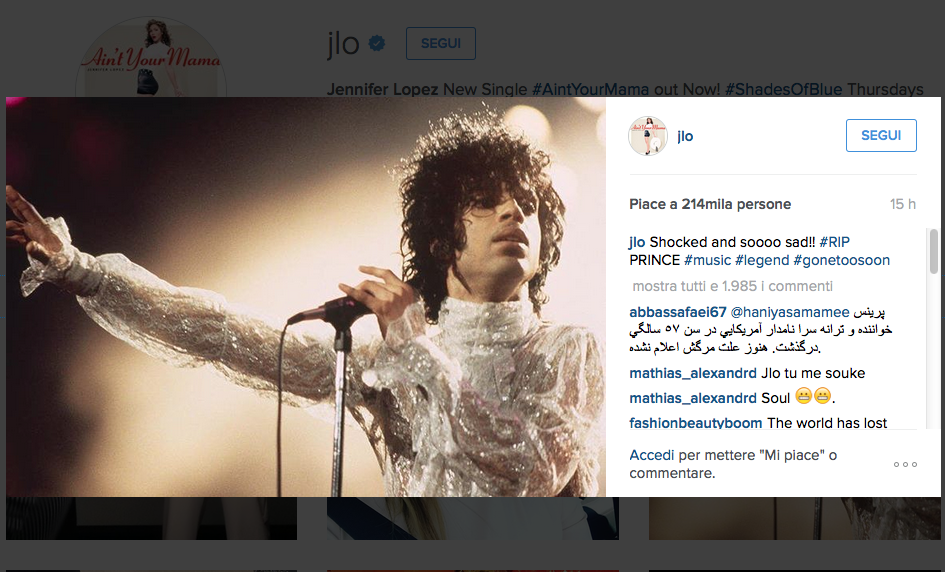
Task: Click the 15 h timestamp
Action: pyautogui.click(x=903, y=204)
